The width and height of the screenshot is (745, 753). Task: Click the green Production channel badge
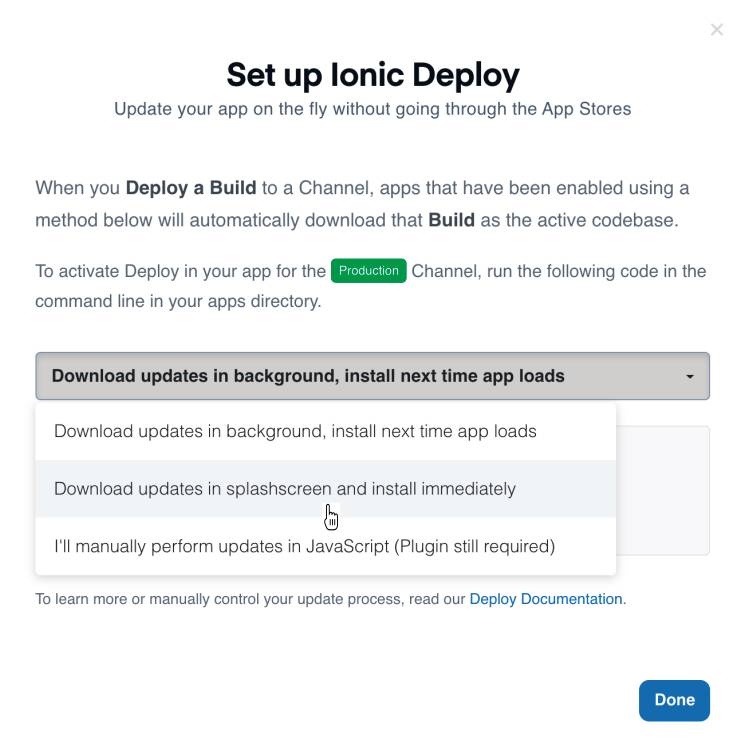coord(368,271)
